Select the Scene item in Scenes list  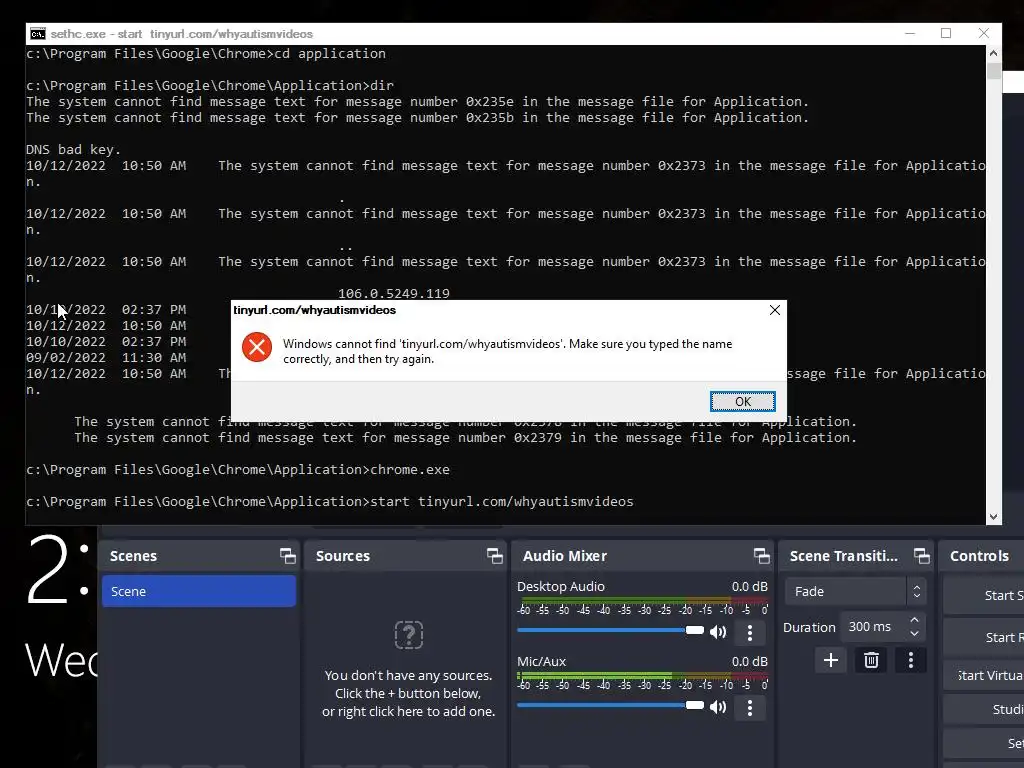pyautogui.click(x=199, y=591)
